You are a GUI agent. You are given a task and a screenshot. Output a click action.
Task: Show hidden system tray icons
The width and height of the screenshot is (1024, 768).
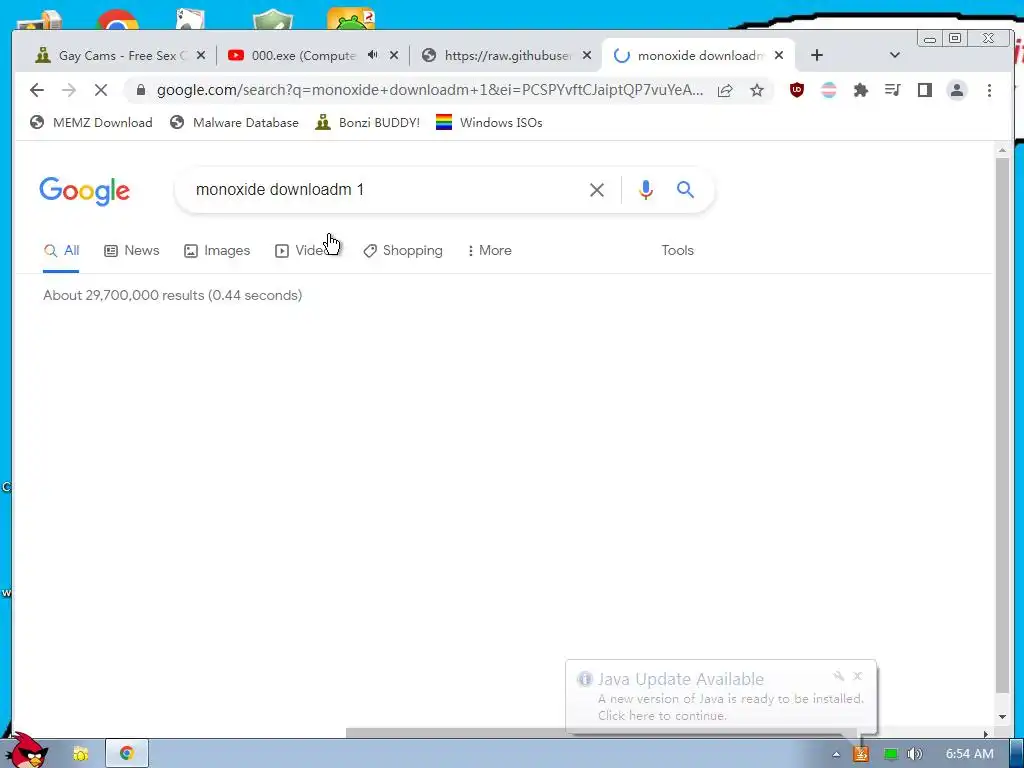click(x=836, y=754)
